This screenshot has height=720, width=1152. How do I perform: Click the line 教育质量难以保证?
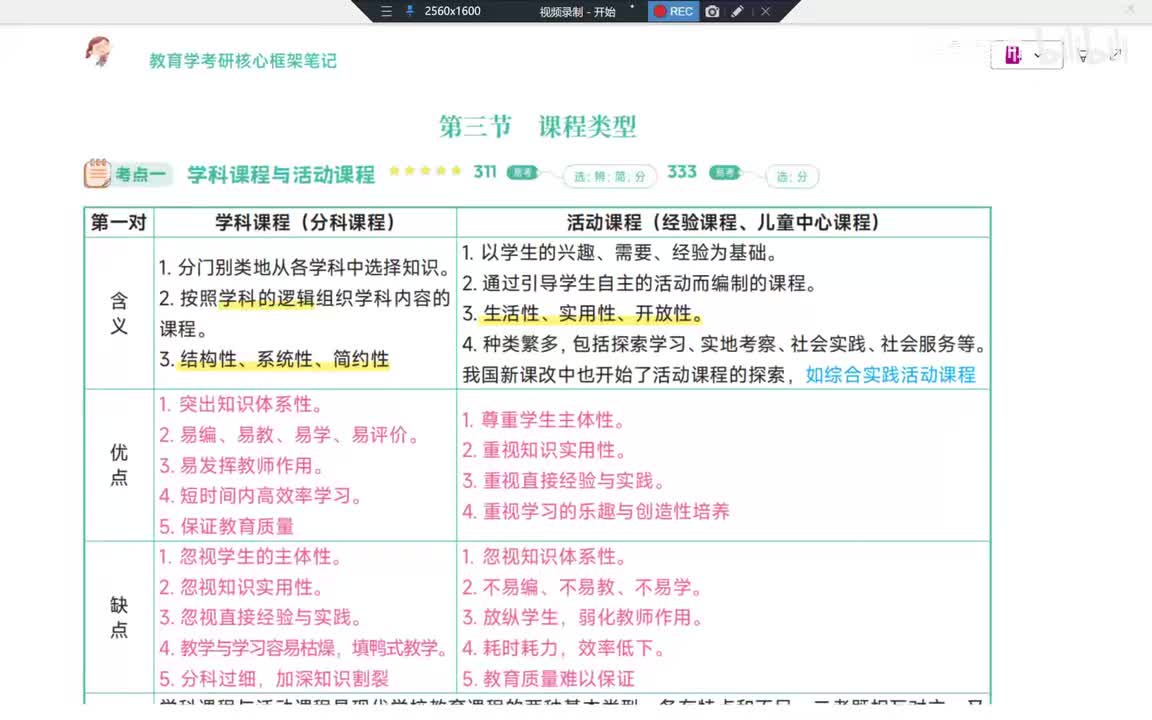[548, 679]
